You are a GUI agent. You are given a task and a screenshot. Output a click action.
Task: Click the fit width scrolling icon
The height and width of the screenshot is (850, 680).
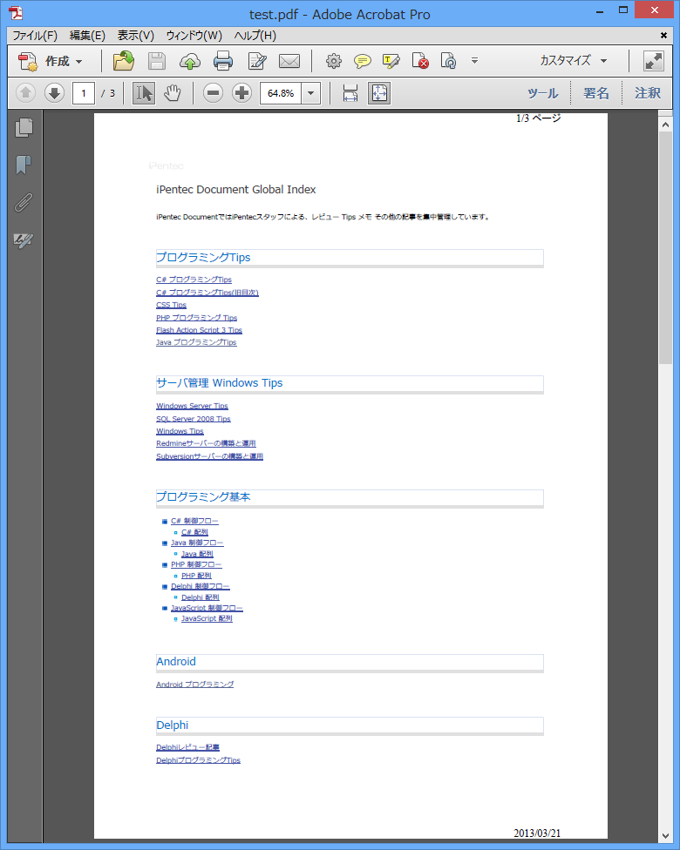[350, 93]
